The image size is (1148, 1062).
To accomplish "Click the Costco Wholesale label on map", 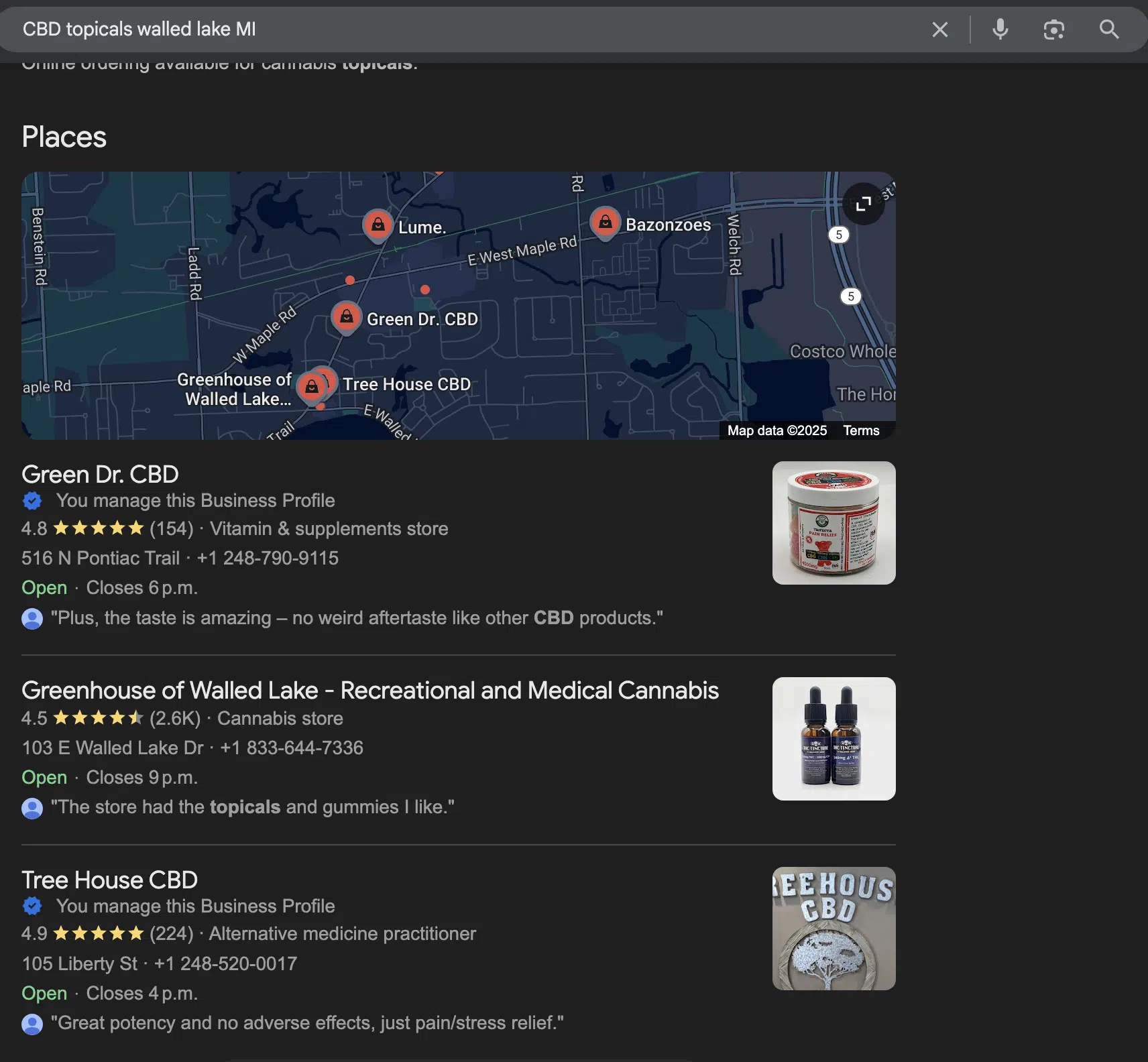I will click(x=843, y=351).
